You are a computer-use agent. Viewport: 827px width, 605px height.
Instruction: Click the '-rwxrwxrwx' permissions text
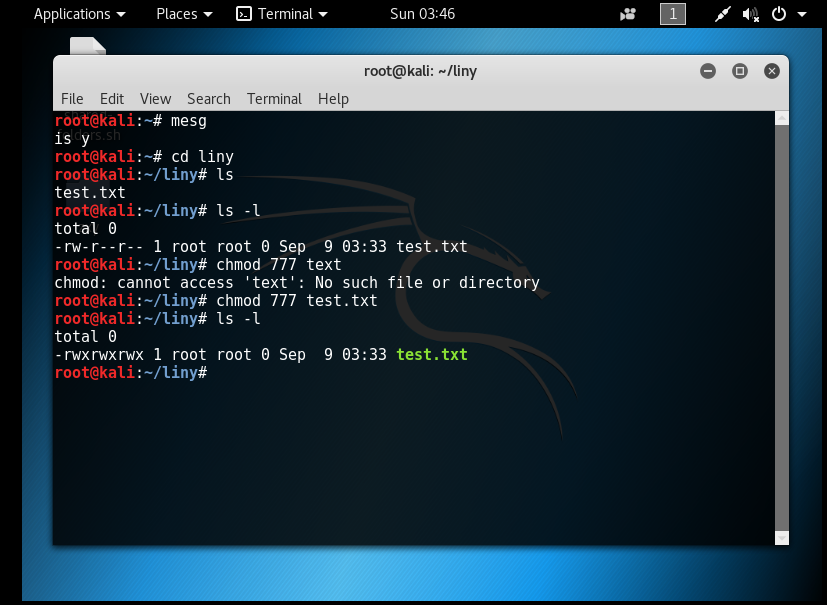point(99,354)
